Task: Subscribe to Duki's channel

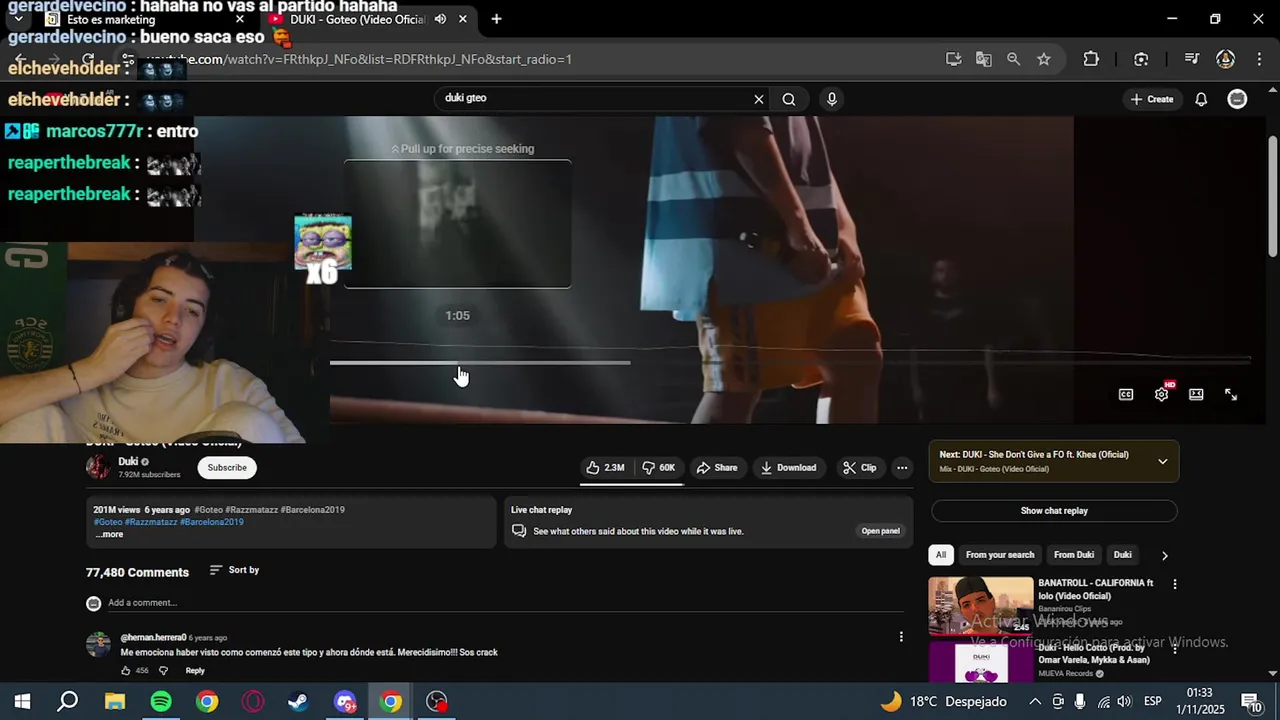Action: (x=227, y=468)
